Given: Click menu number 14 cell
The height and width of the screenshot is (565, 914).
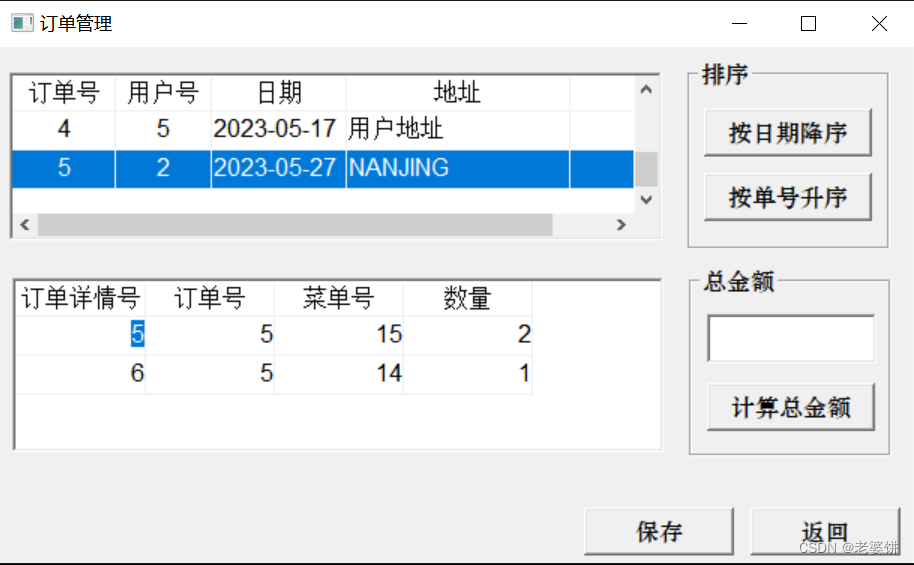Looking at the screenshot, I should 339,373.
